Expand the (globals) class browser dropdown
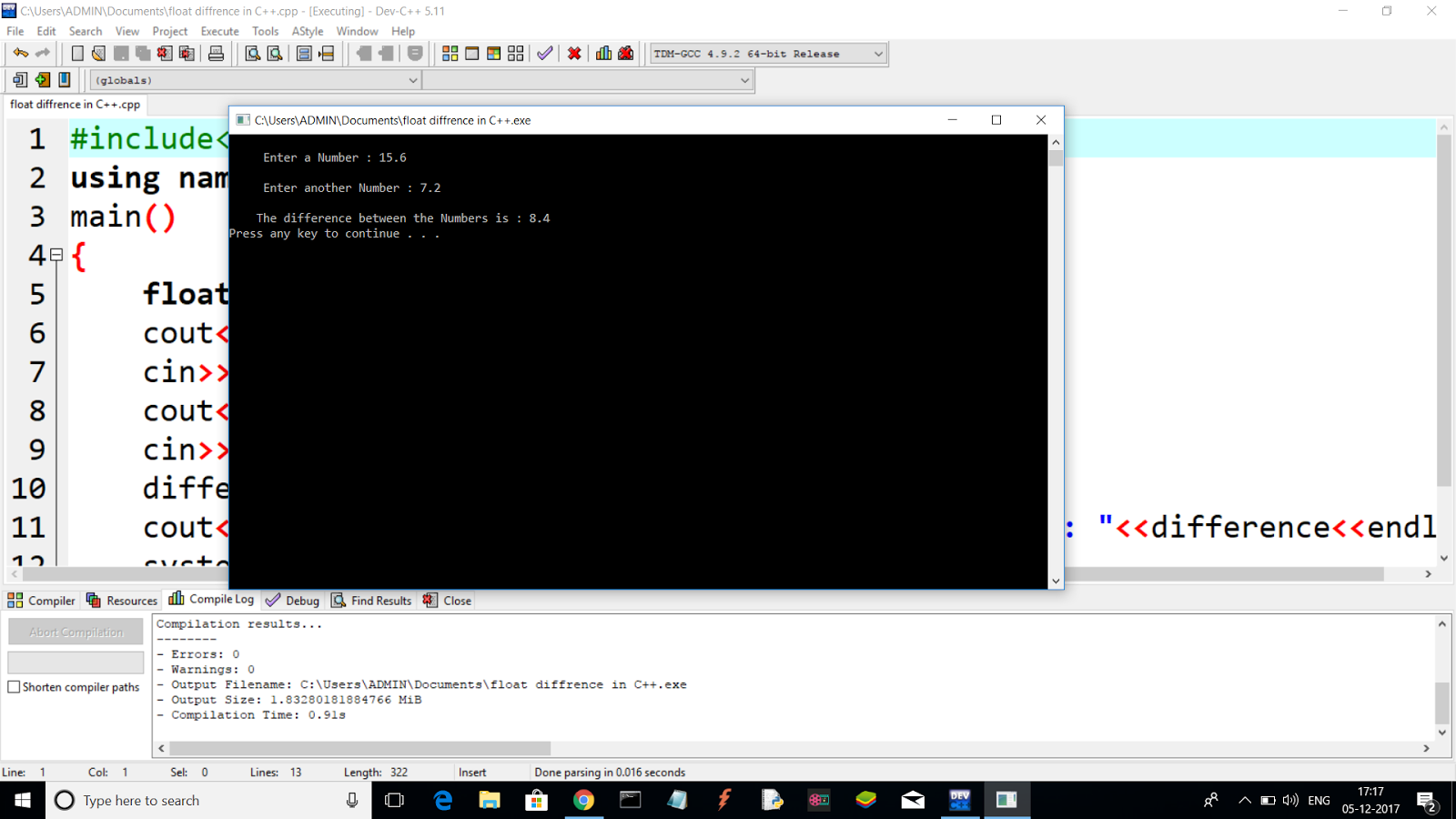 click(414, 80)
